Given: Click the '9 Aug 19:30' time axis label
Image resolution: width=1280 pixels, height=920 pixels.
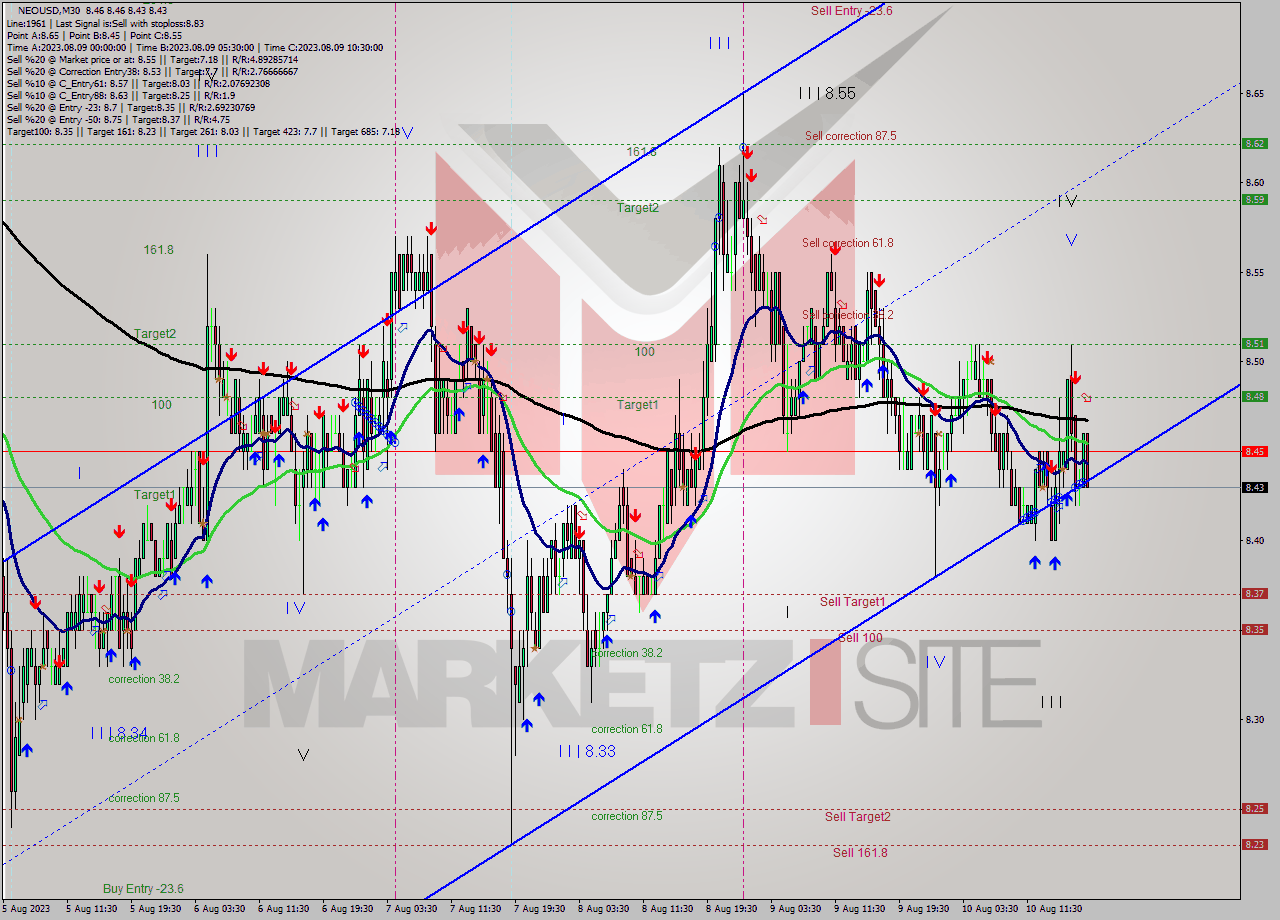Looking at the screenshot, I should [924, 909].
